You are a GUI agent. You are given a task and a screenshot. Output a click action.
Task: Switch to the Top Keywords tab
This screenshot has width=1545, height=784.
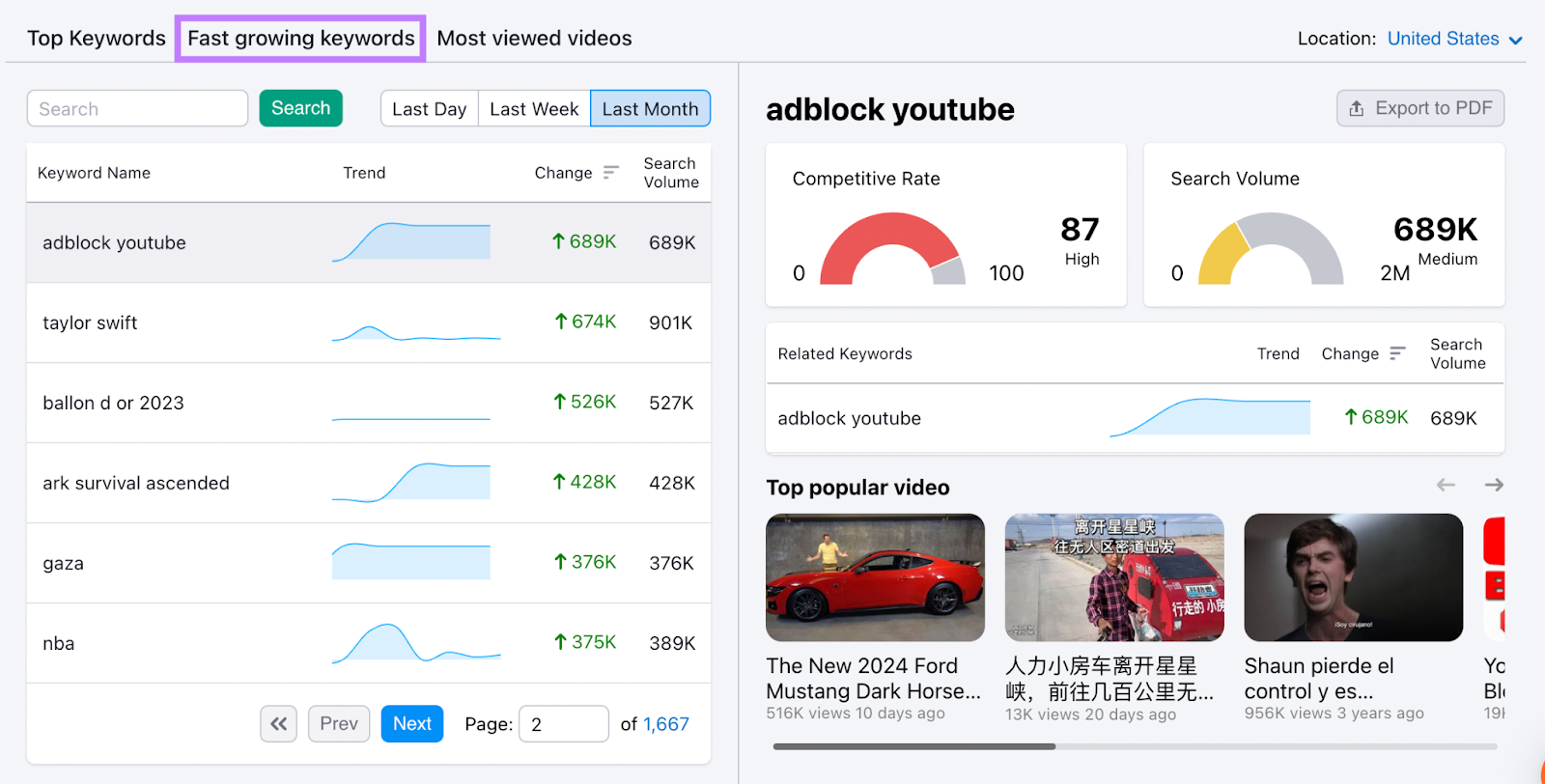(x=96, y=39)
